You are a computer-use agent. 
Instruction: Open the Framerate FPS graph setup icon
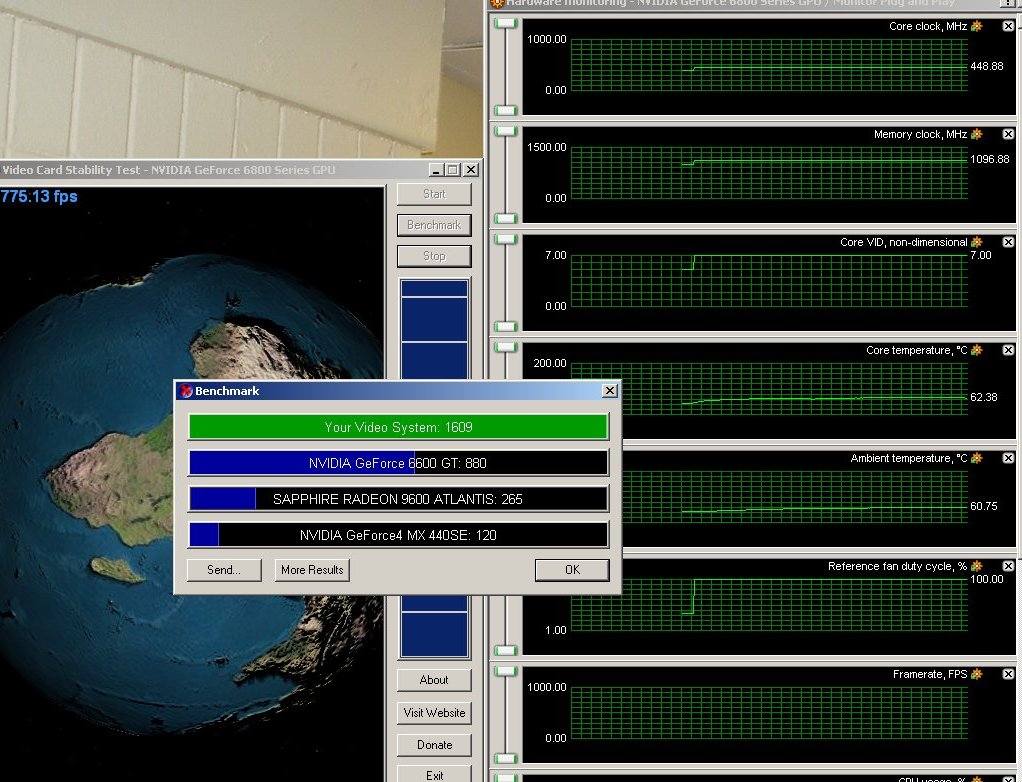pos(976,674)
